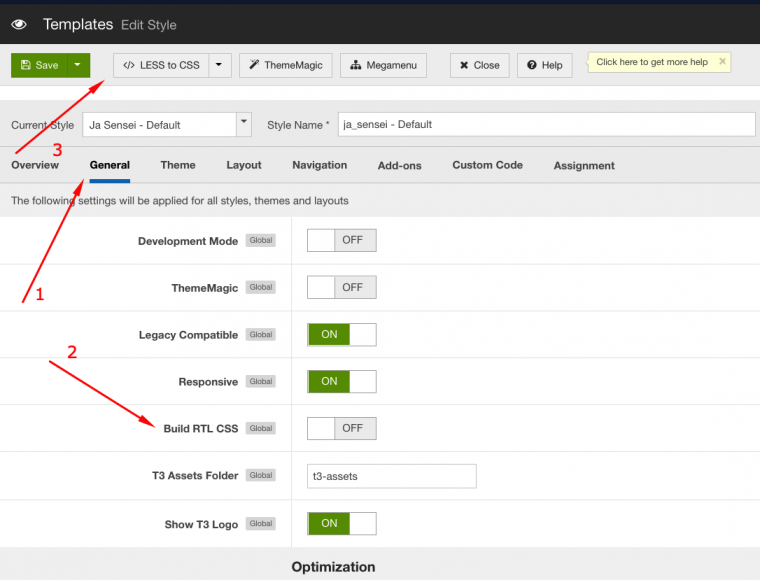The width and height of the screenshot is (760, 580).
Task: Dismiss the 'Click here to get more help' tooltip
Action: [x=722, y=61]
